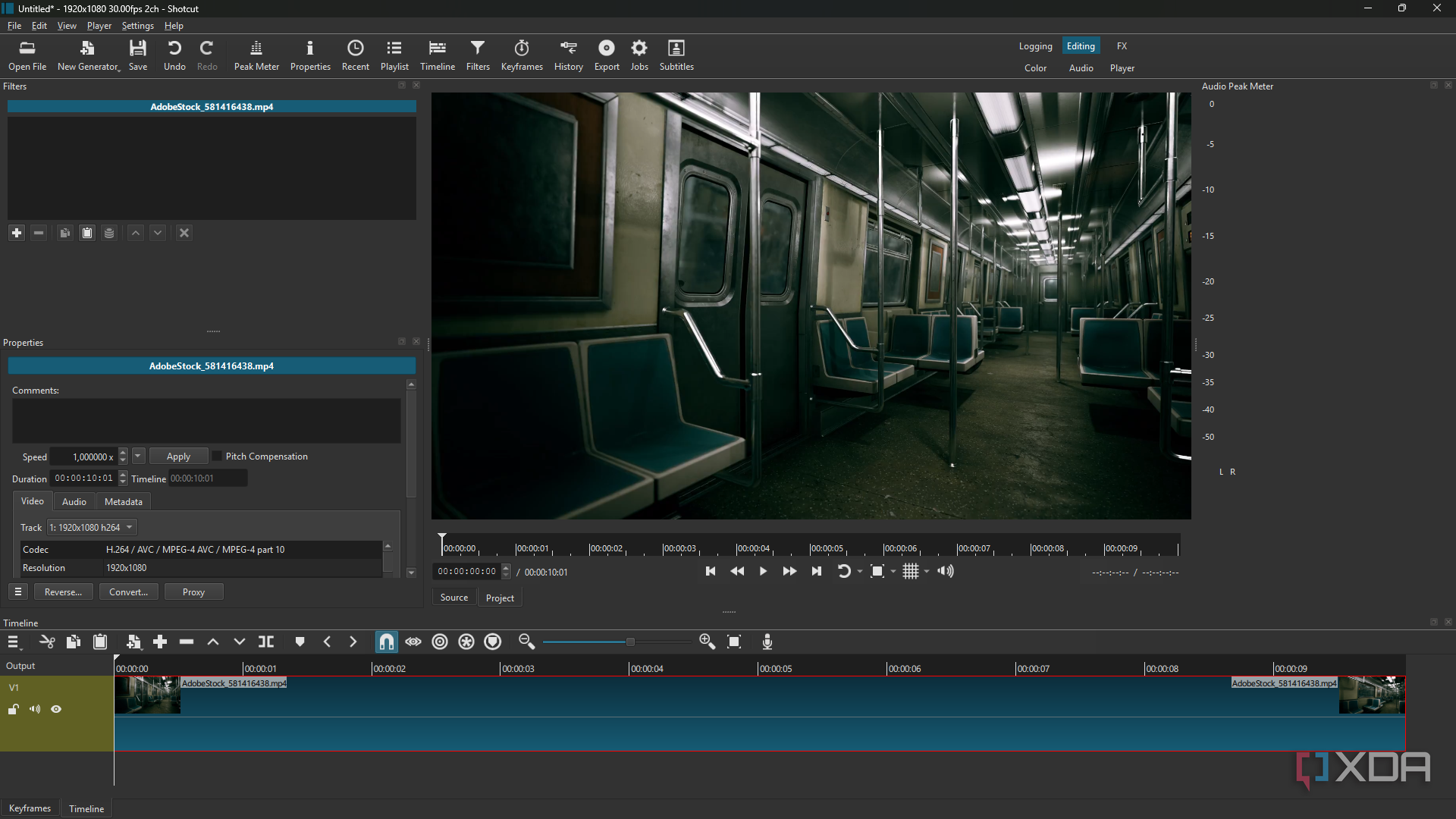The image size is (1456, 819).
Task: Enable Pitch Compensation checkbox
Action: pyautogui.click(x=217, y=457)
